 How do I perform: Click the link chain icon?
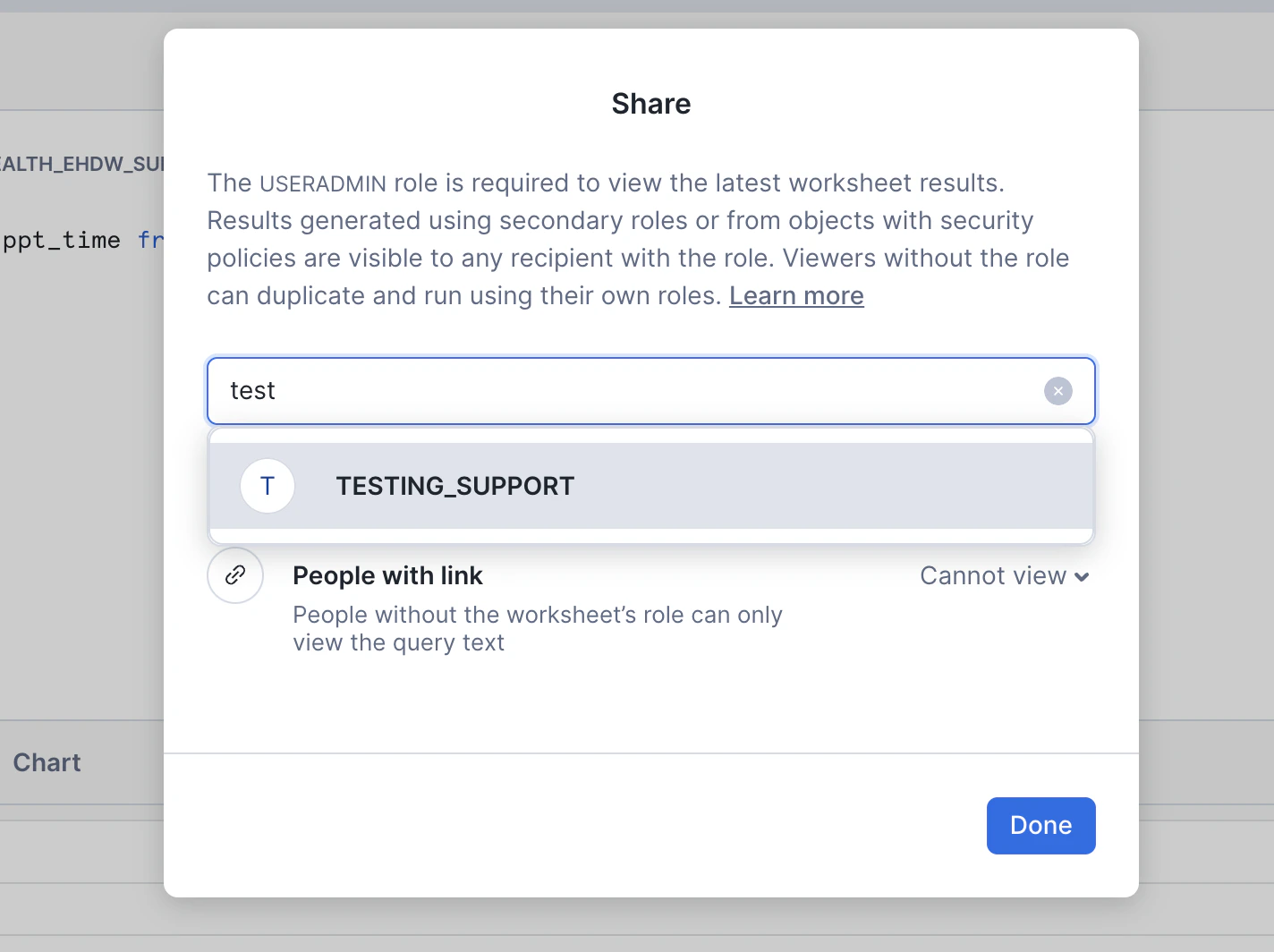click(235, 575)
